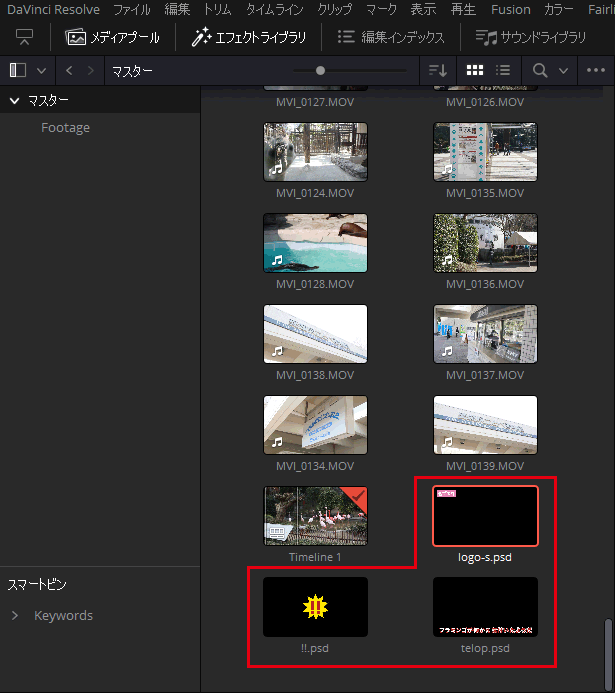Collapse the マスター bin
The image size is (615, 693).
pos(15,101)
